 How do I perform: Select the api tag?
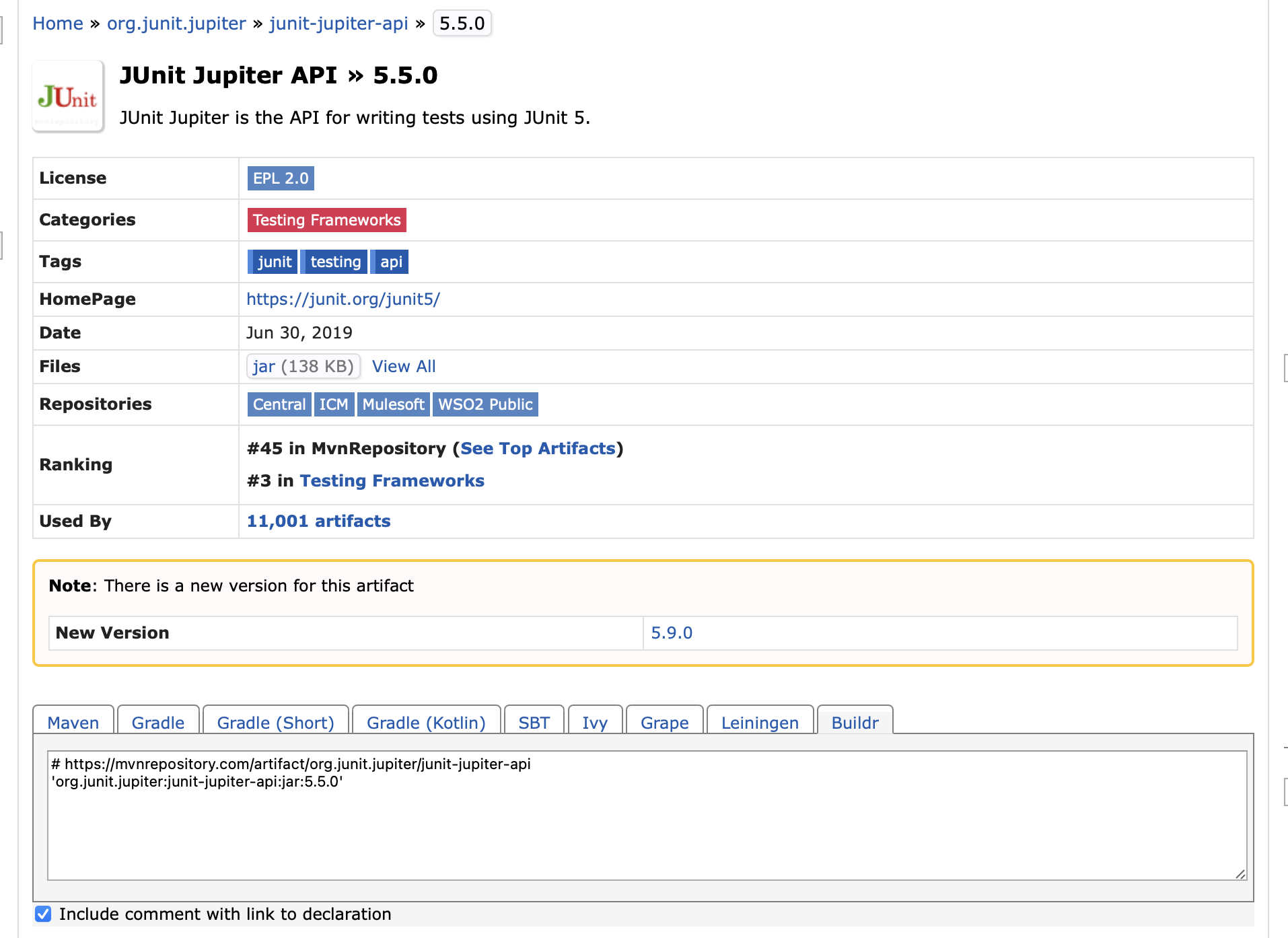click(390, 262)
